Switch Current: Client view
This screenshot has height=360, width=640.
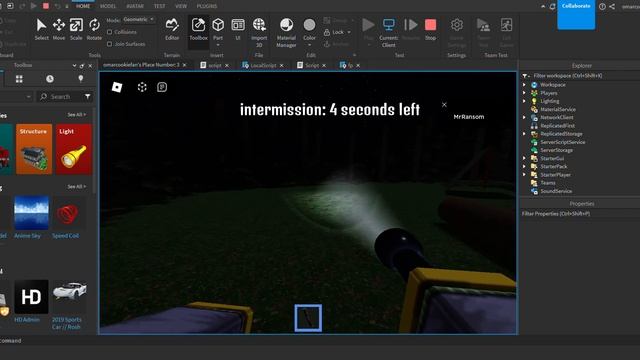[x=389, y=32]
